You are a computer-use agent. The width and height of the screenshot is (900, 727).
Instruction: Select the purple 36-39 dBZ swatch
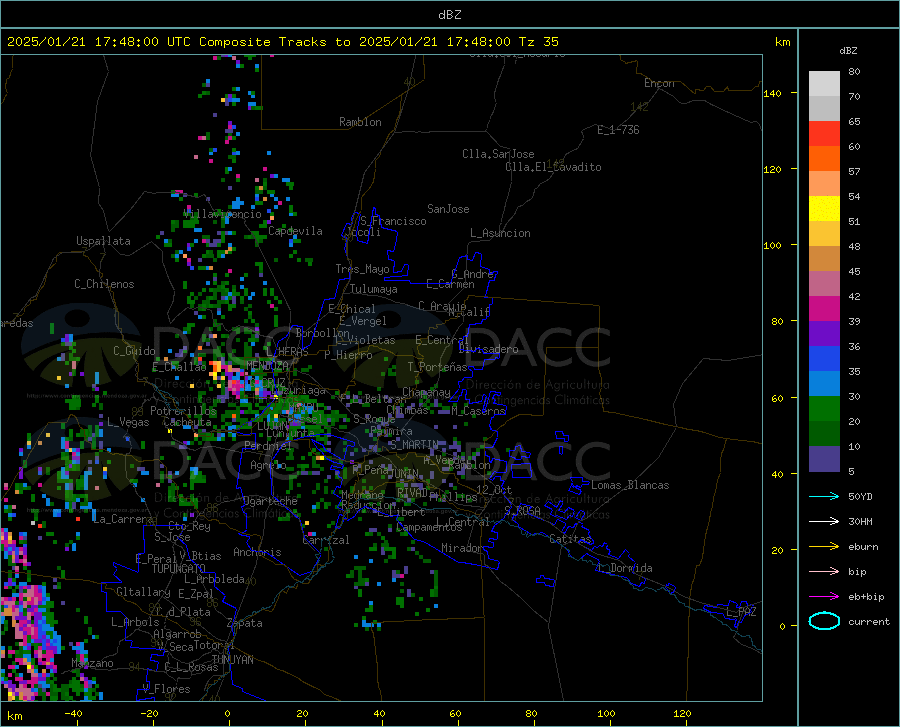[x=824, y=334]
